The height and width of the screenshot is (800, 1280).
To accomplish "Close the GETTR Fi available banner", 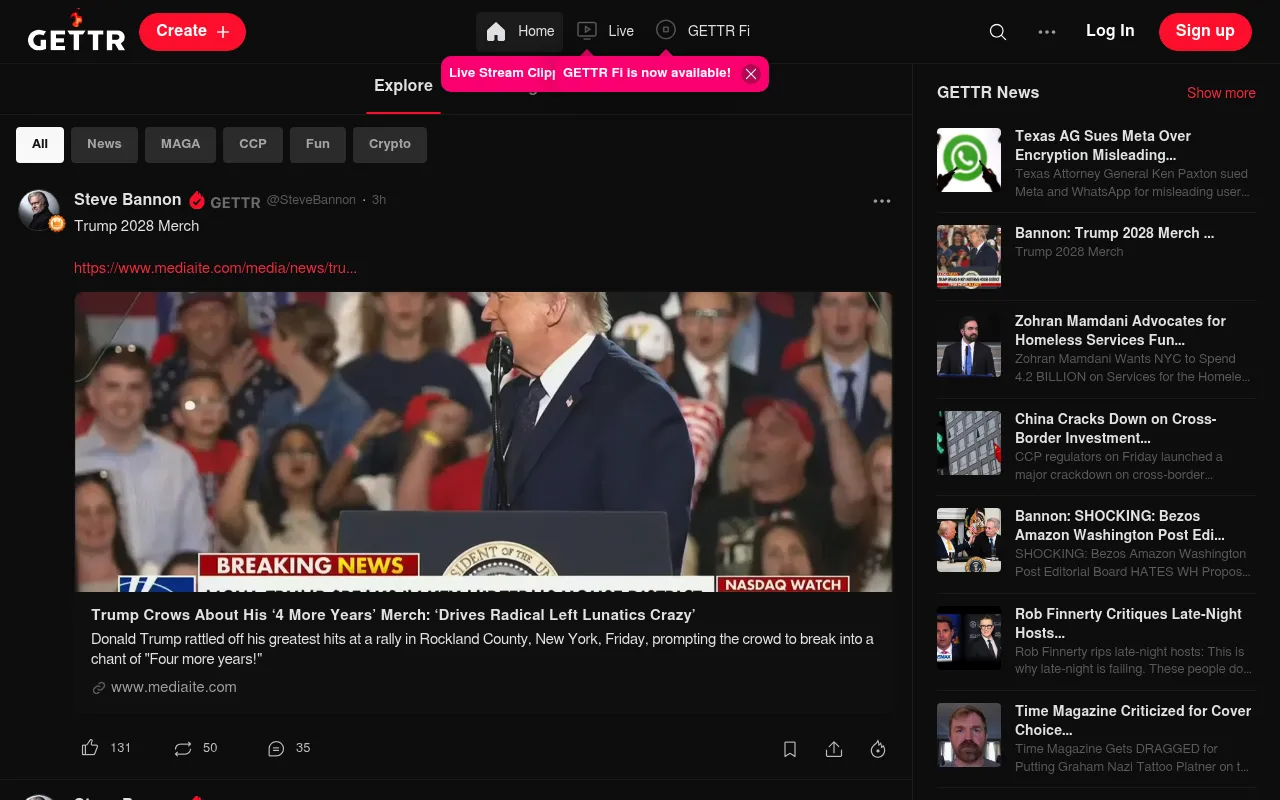I will [751, 74].
